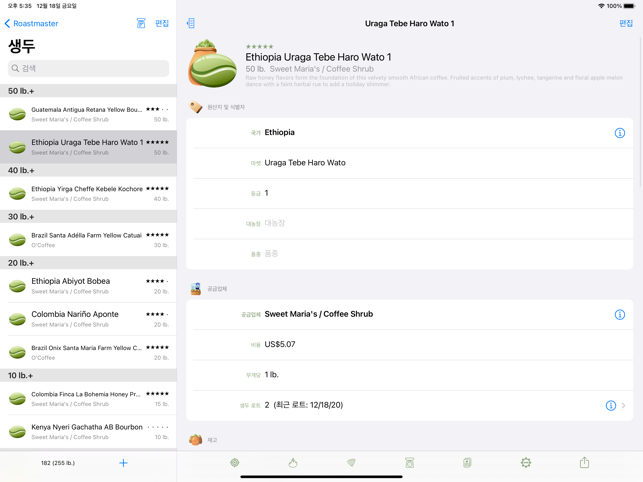Tap 182 (255 lb.) total count
The width and height of the screenshot is (643, 482).
(x=58, y=463)
